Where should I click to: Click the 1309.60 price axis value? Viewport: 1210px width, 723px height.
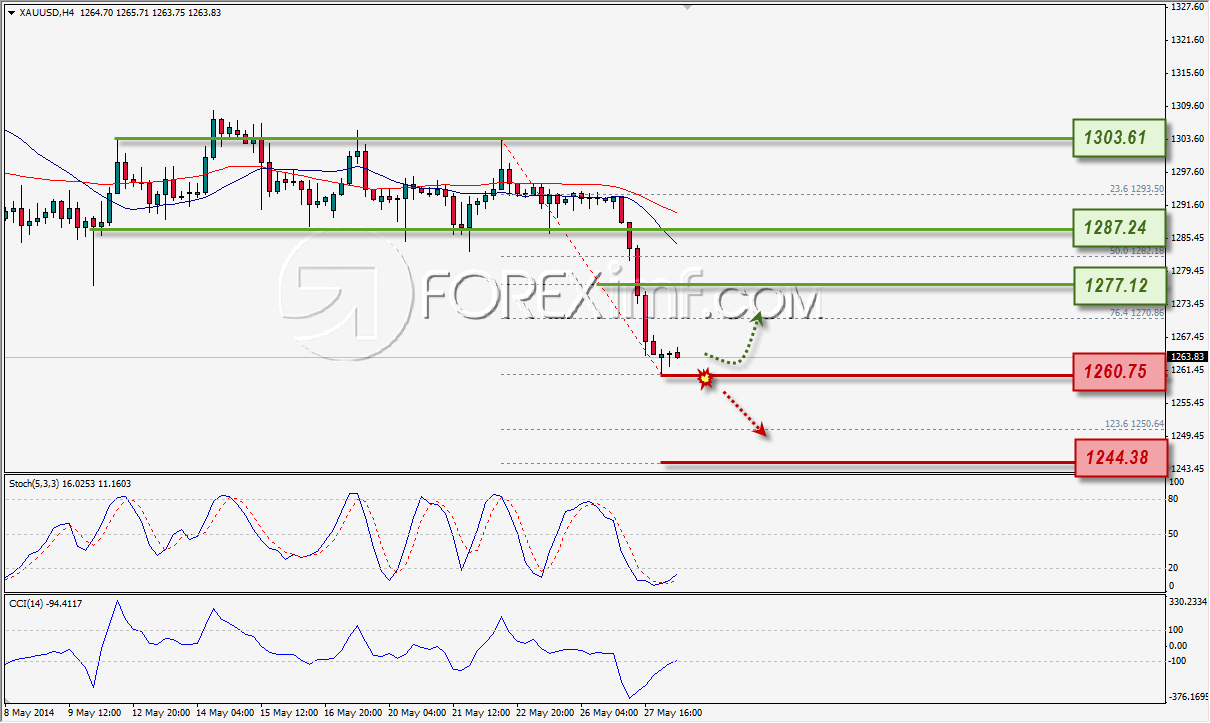click(x=1186, y=105)
